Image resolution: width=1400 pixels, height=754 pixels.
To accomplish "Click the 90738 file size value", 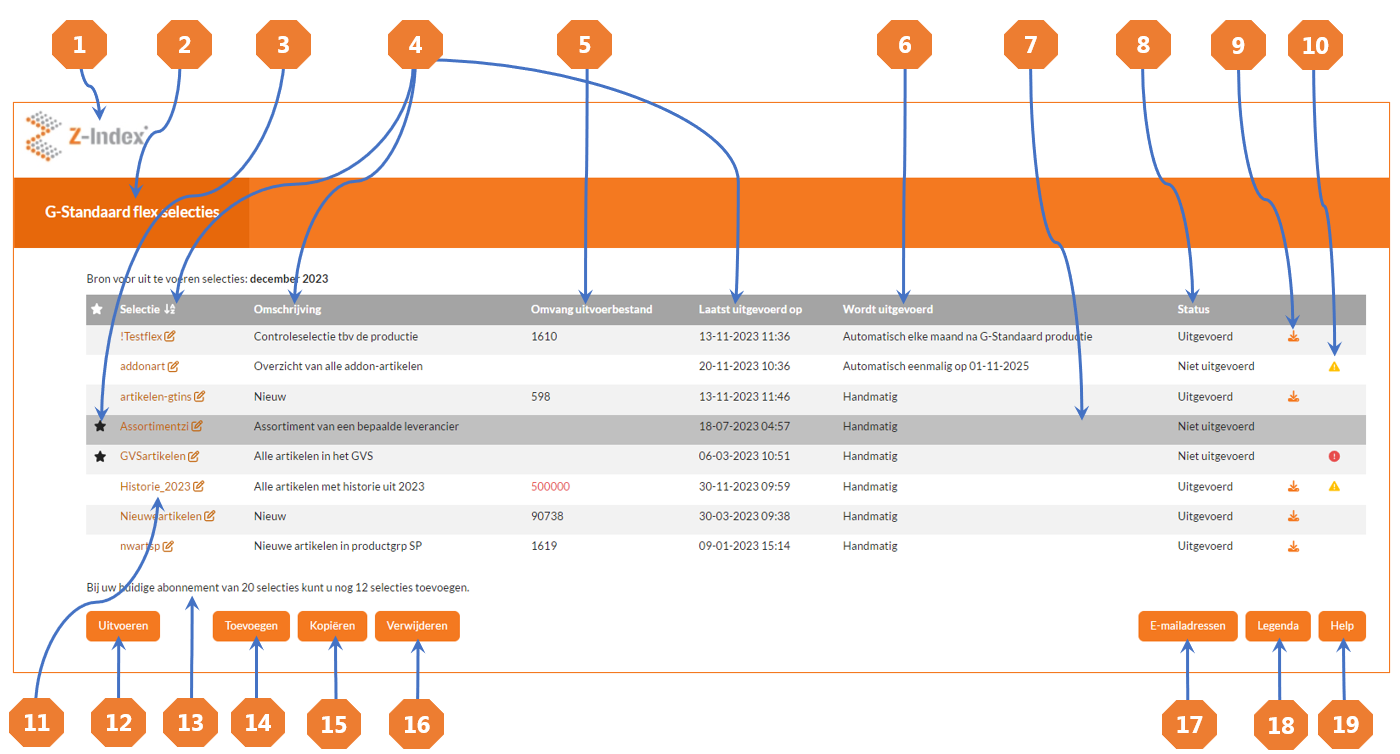I will point(547,517).
